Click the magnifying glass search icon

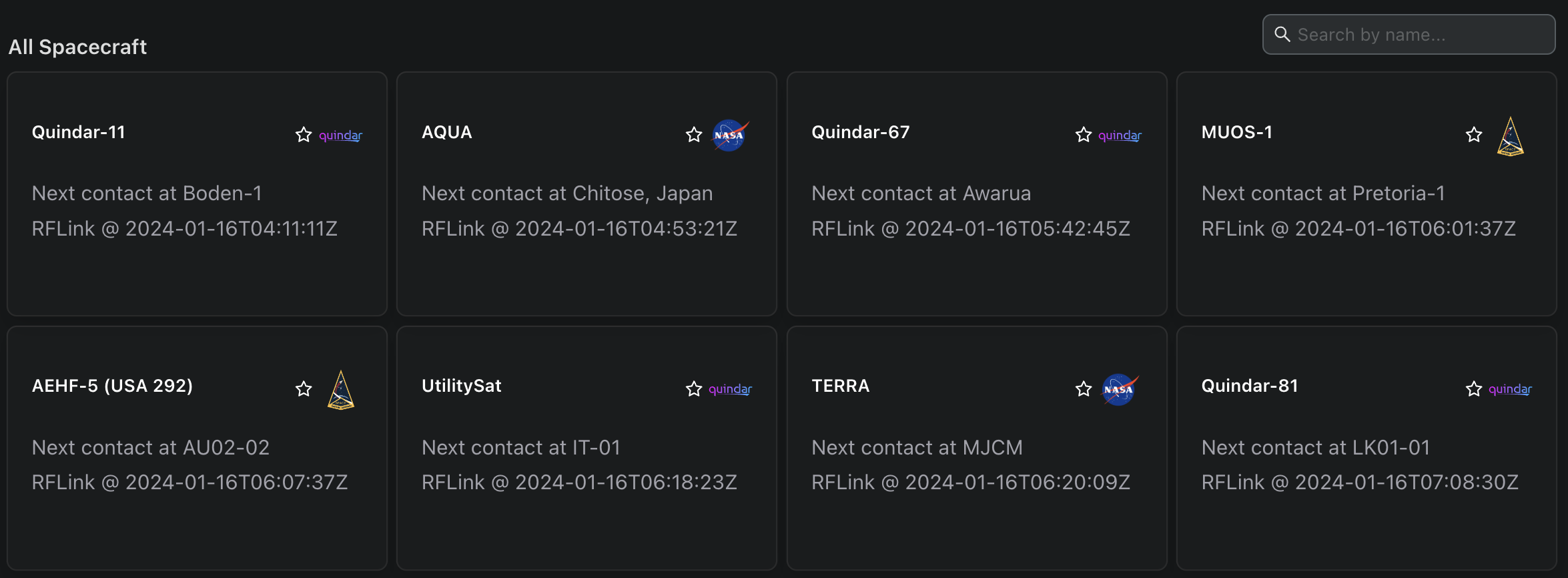(x=1282, y=34)
